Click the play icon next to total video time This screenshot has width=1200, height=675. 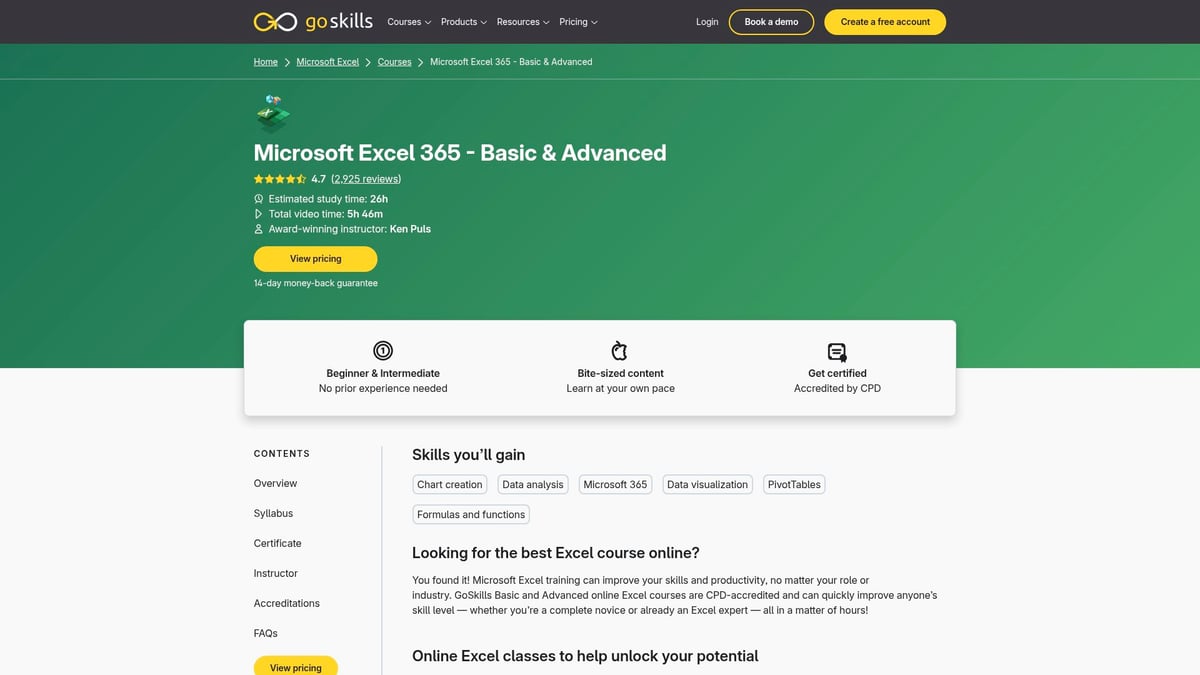(x=258, y=213)
